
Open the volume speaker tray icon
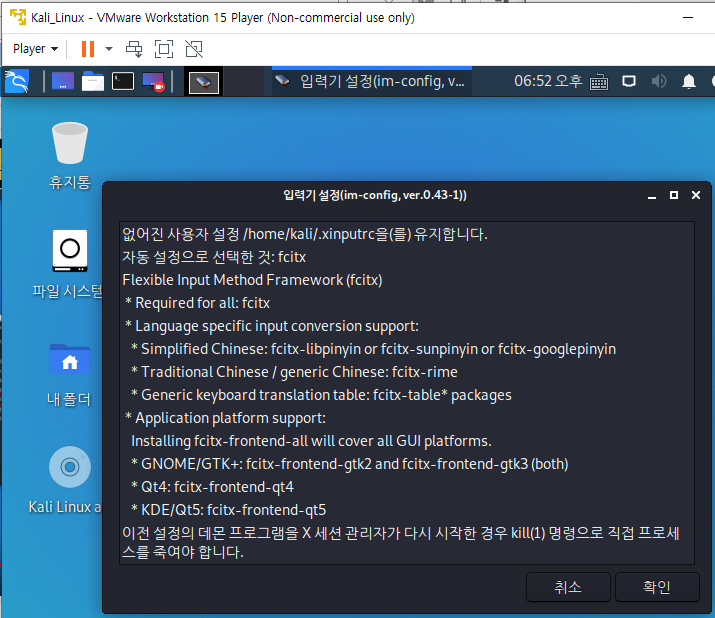(x=659, y=81)
